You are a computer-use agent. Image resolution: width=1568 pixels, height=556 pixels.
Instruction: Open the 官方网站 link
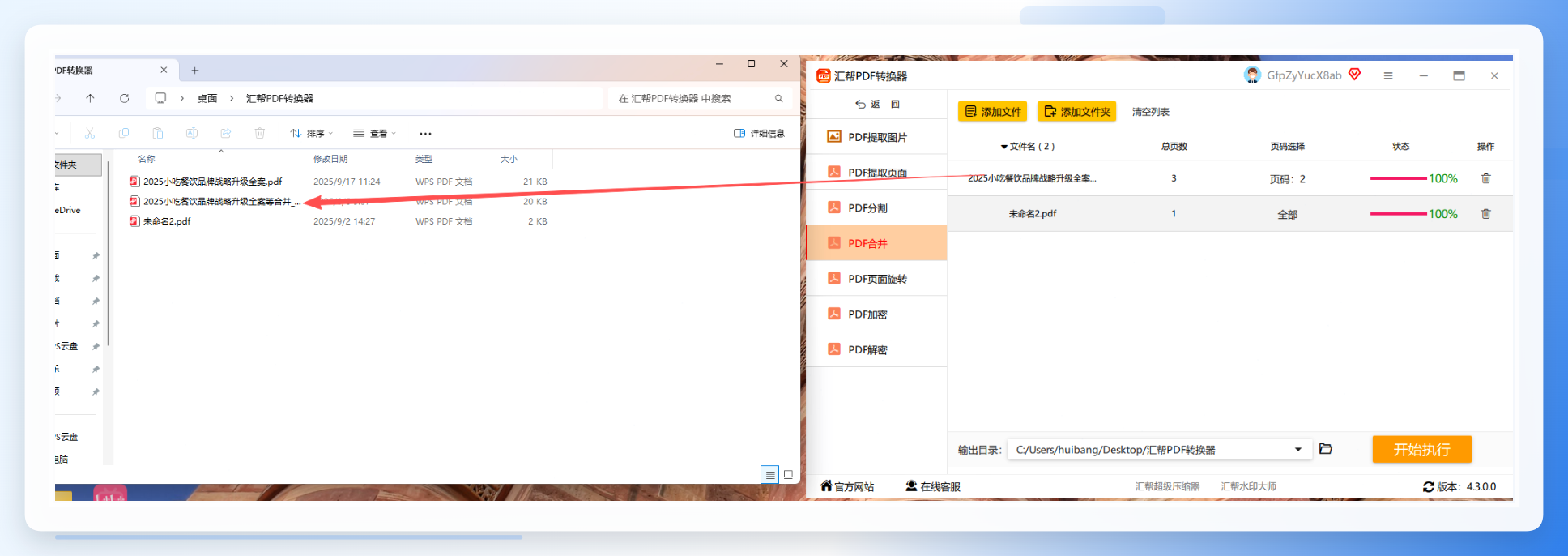tap(846, 486)
